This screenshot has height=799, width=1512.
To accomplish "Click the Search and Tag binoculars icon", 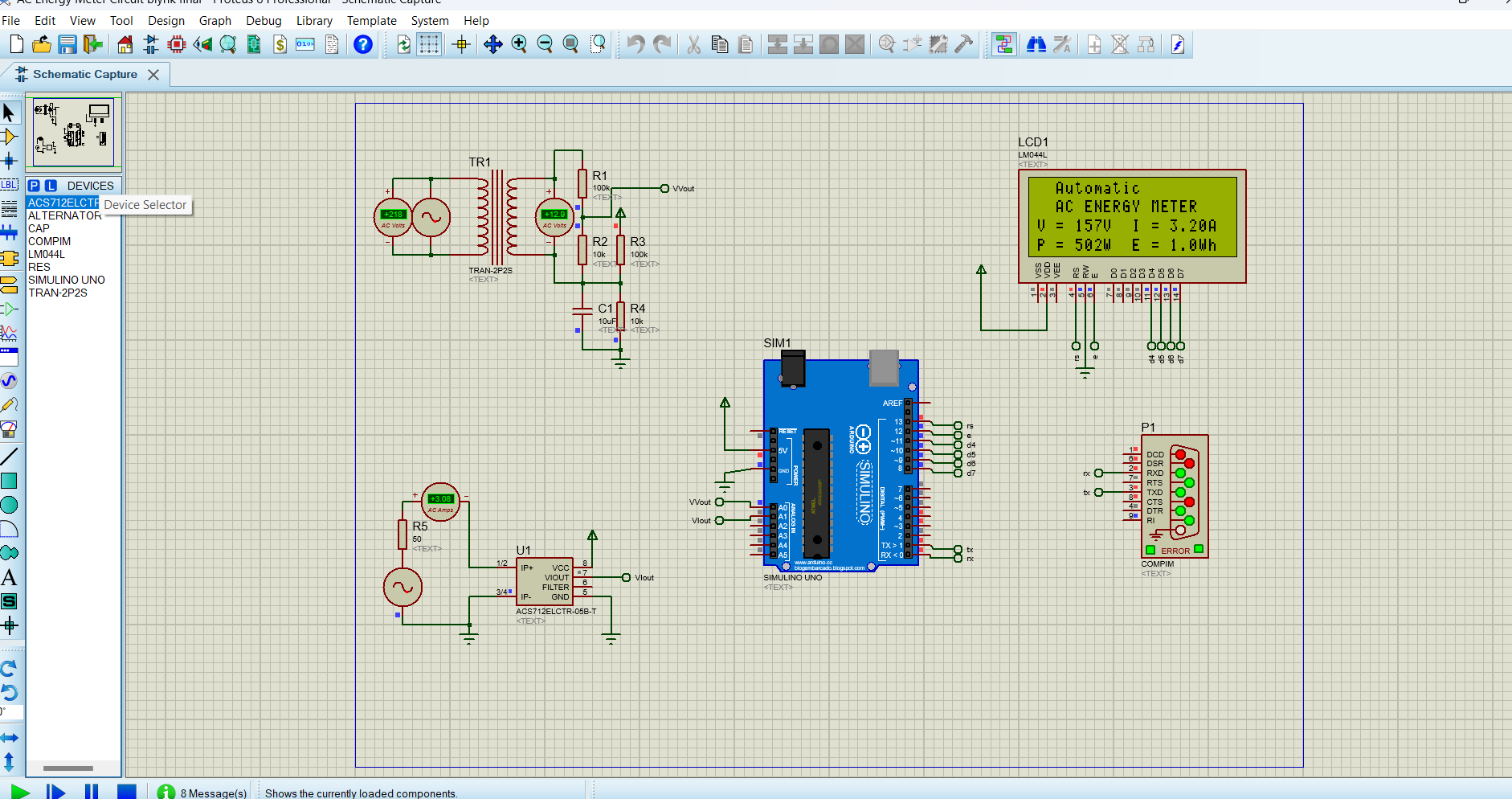I will coord(1036,45).
